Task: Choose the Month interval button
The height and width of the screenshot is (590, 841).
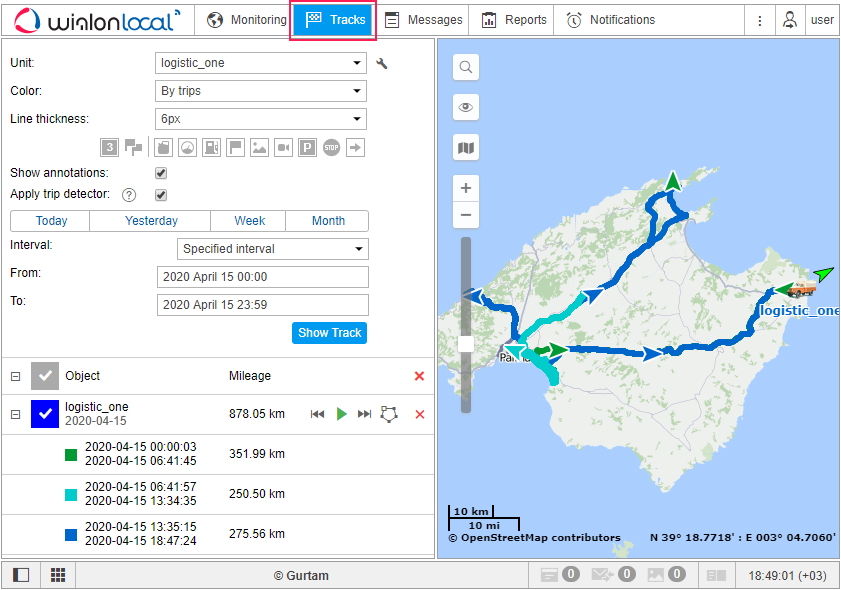Action: pyautogui.click(x=327, y=221)
